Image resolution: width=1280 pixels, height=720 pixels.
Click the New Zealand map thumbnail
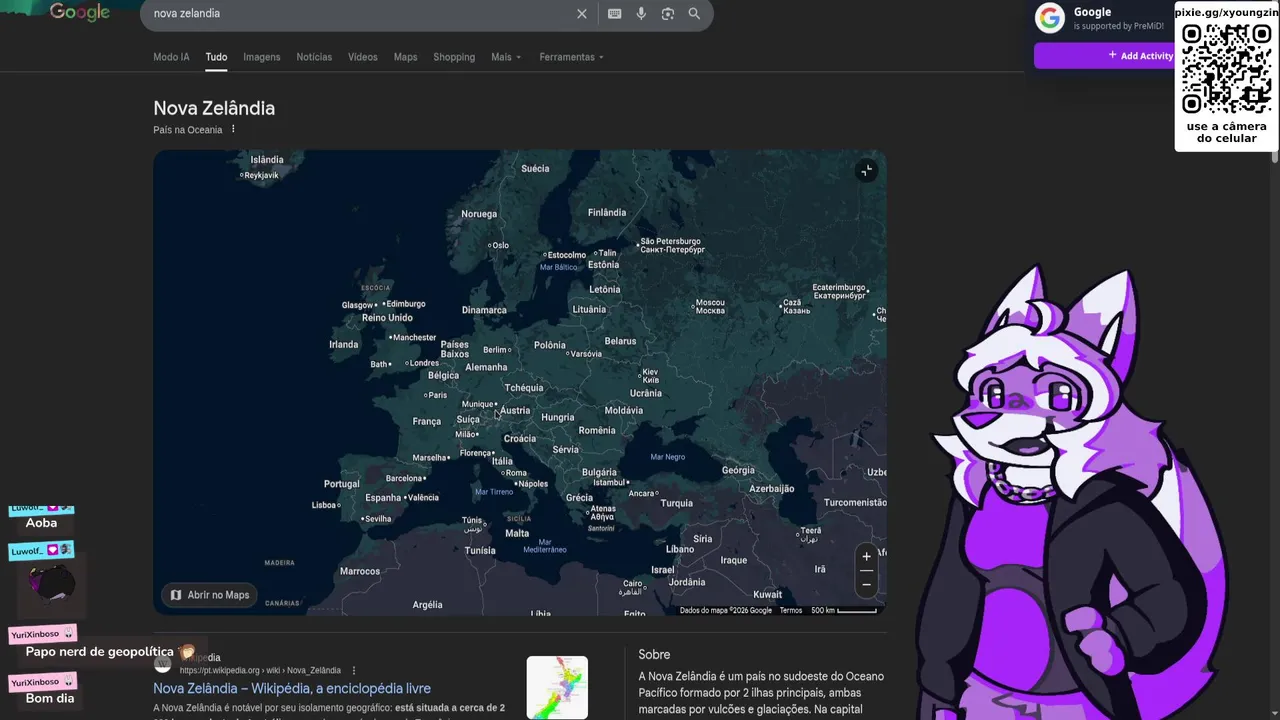coord(557,687)
